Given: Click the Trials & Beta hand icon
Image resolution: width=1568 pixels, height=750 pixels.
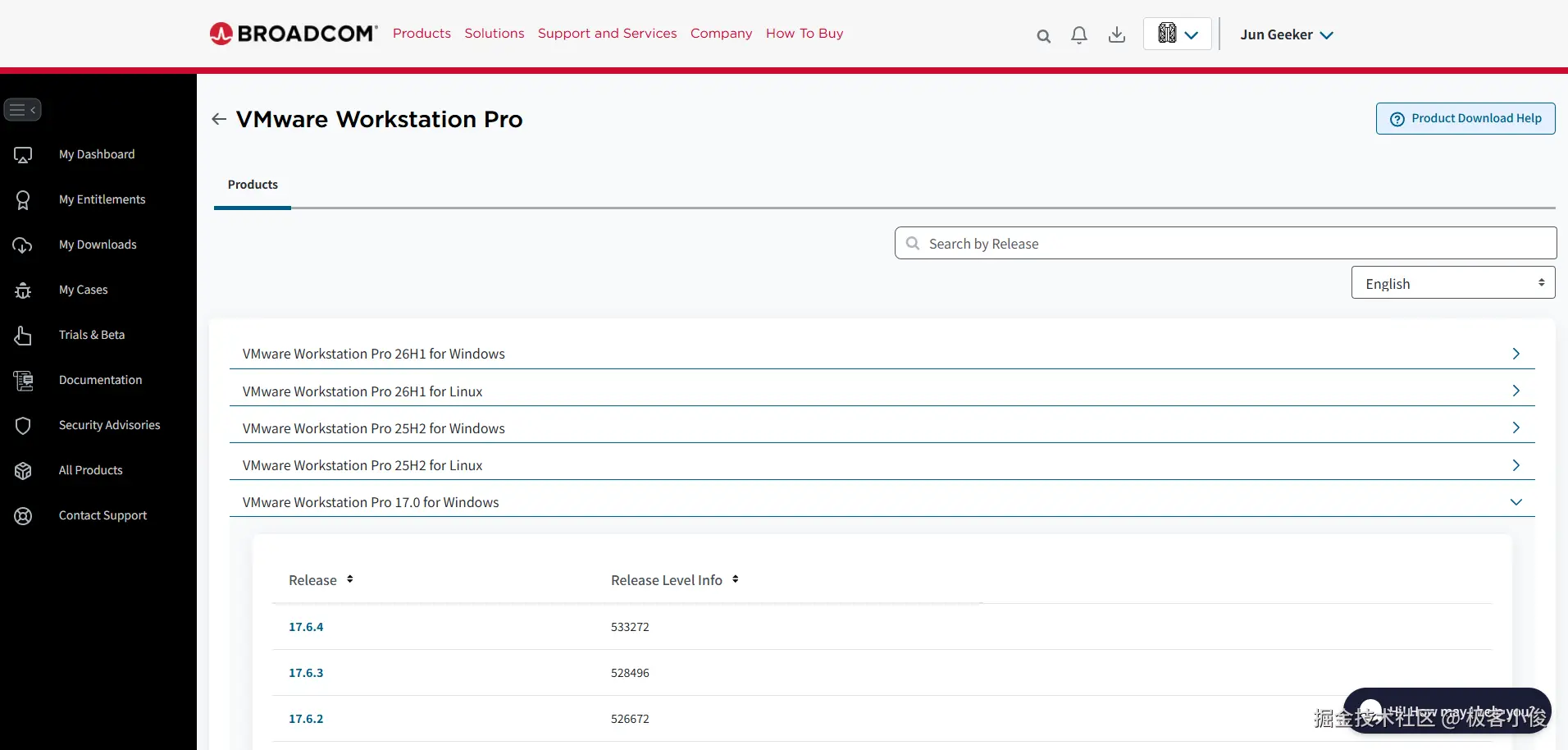Looking at the screenshot, I should coord(23,335).
